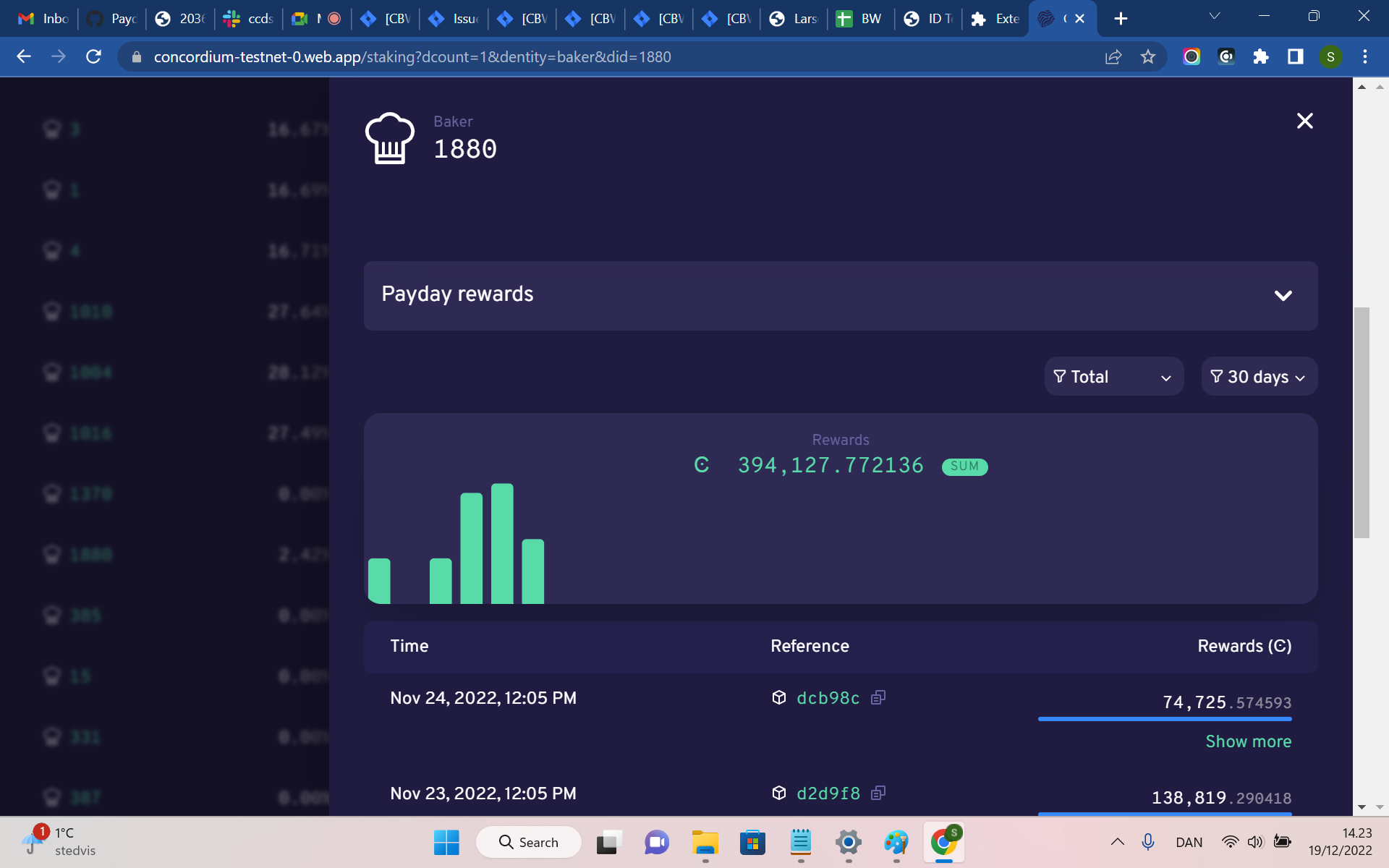Open the dcb98c block reference link

coord(828,698)
